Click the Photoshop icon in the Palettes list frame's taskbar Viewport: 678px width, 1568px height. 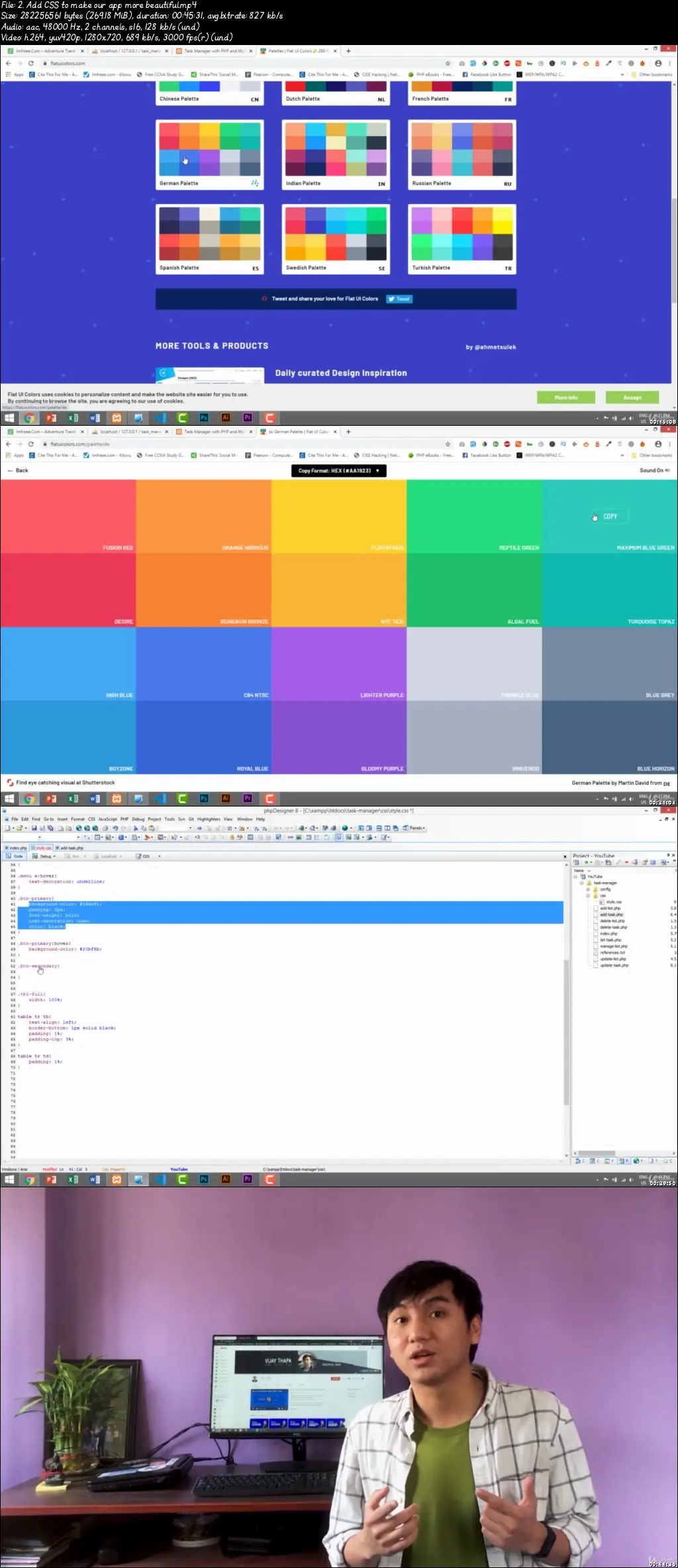pos(204,418)
